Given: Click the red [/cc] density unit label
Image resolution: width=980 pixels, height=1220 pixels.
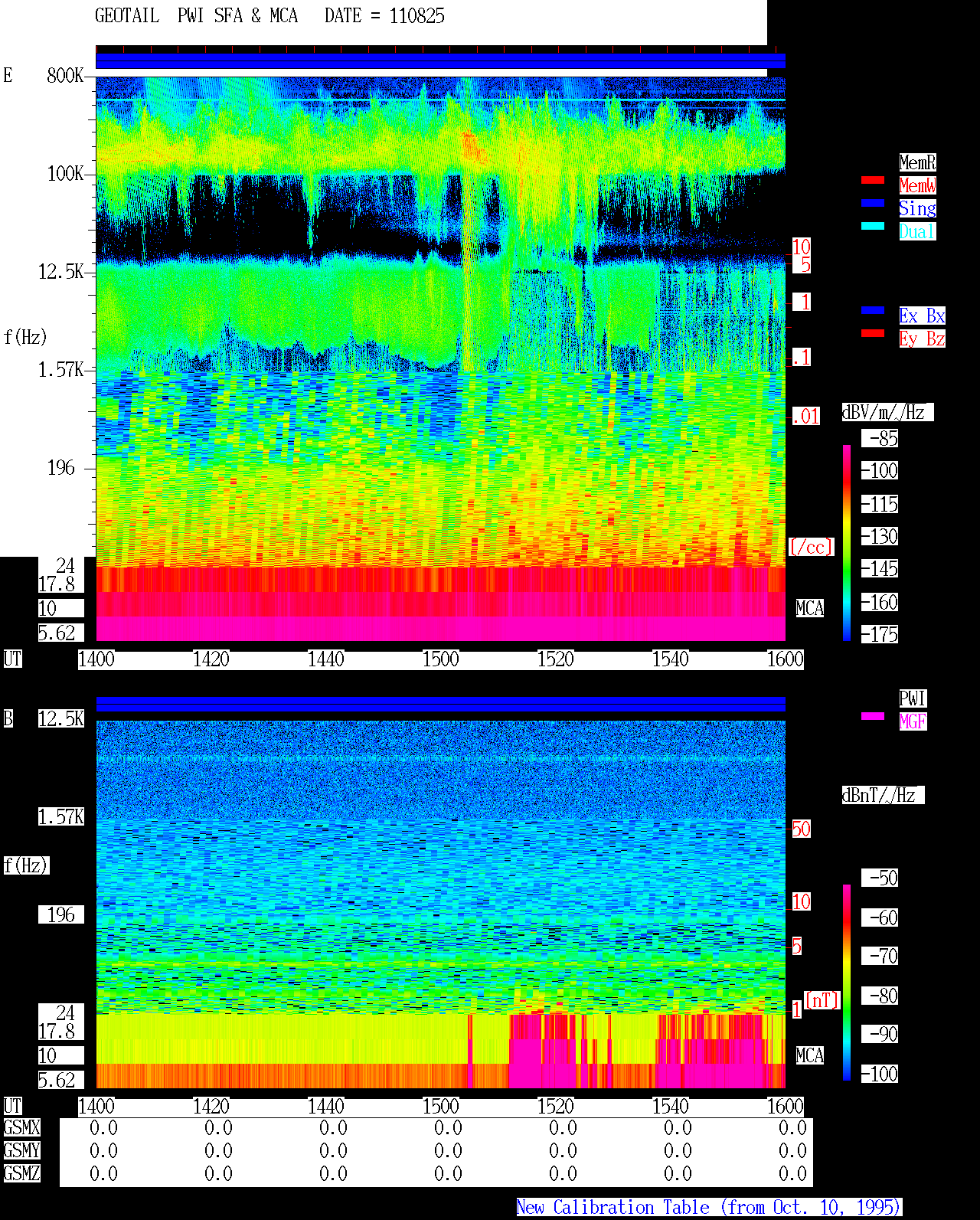Looking at the screenshot, I should coord(811,547).
